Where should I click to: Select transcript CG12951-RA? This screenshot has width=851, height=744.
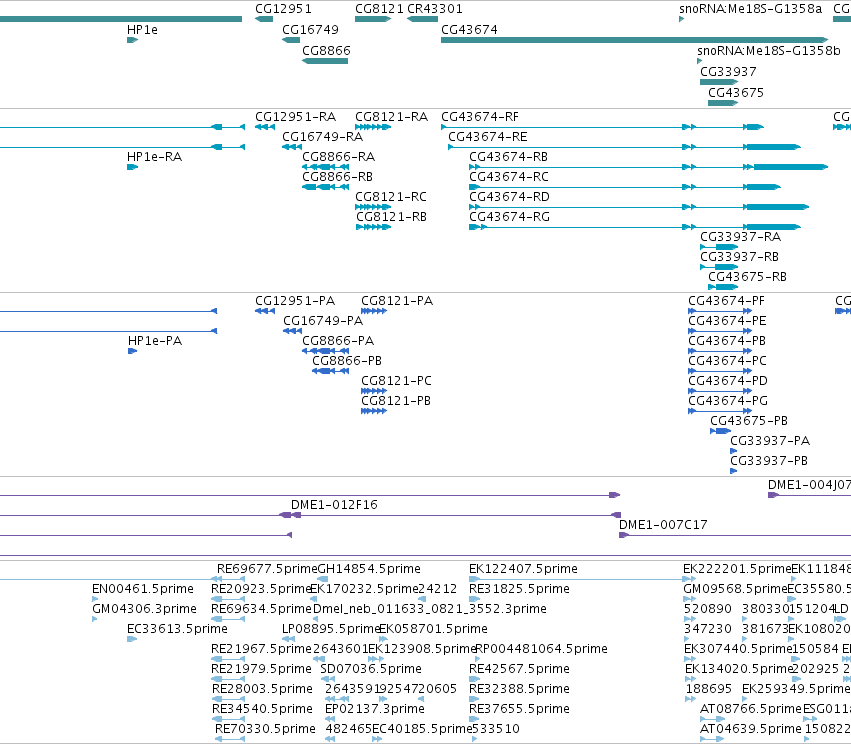(265, 127)
